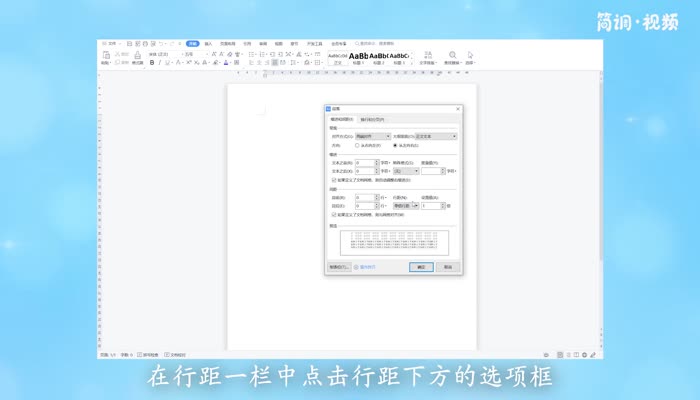
Task: Click the Tabs button in paragraph dialog
Action: pos(339,267)
